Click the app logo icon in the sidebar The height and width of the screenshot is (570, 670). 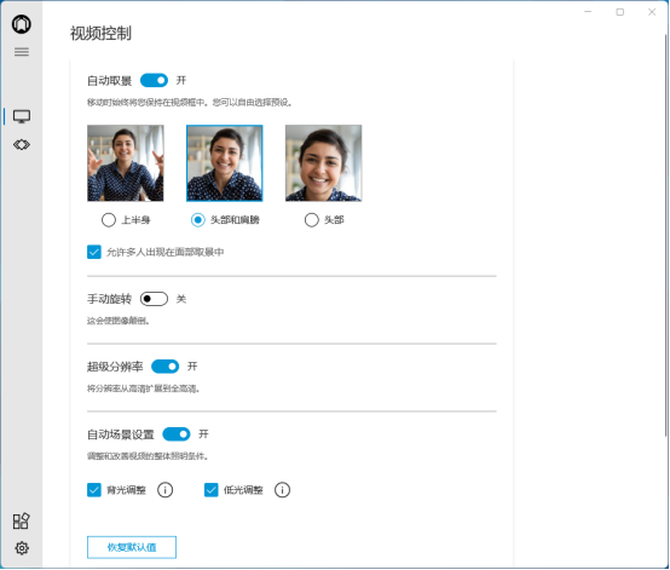21,24
